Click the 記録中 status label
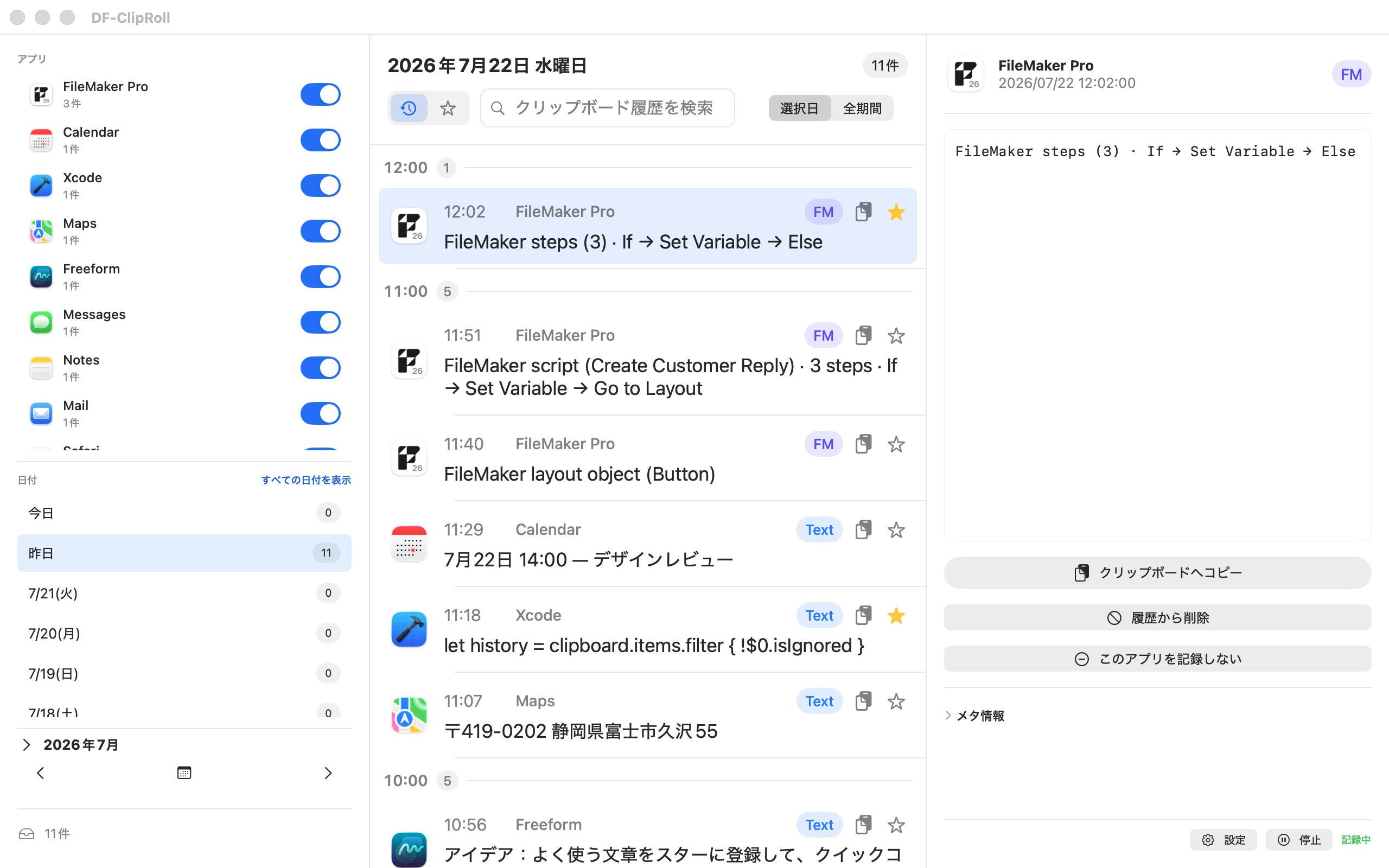This screenshot has width=1389, height=868. pos(1356,840)
